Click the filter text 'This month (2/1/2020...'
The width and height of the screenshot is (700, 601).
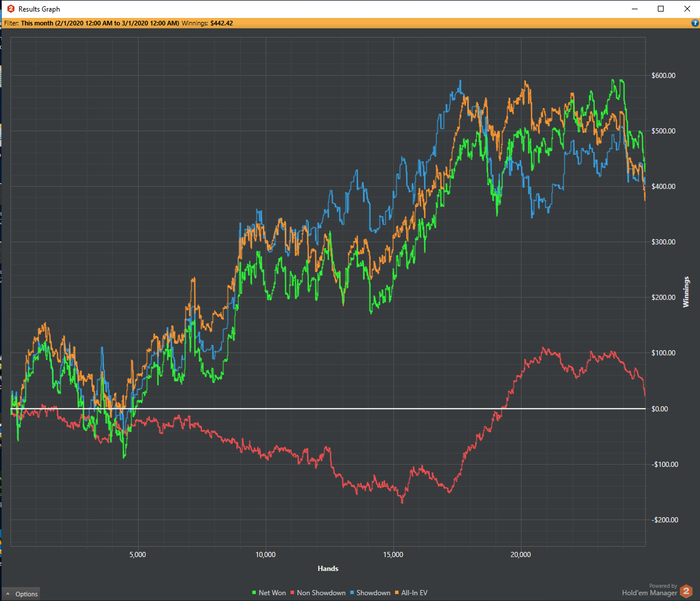tap(100, 23)
